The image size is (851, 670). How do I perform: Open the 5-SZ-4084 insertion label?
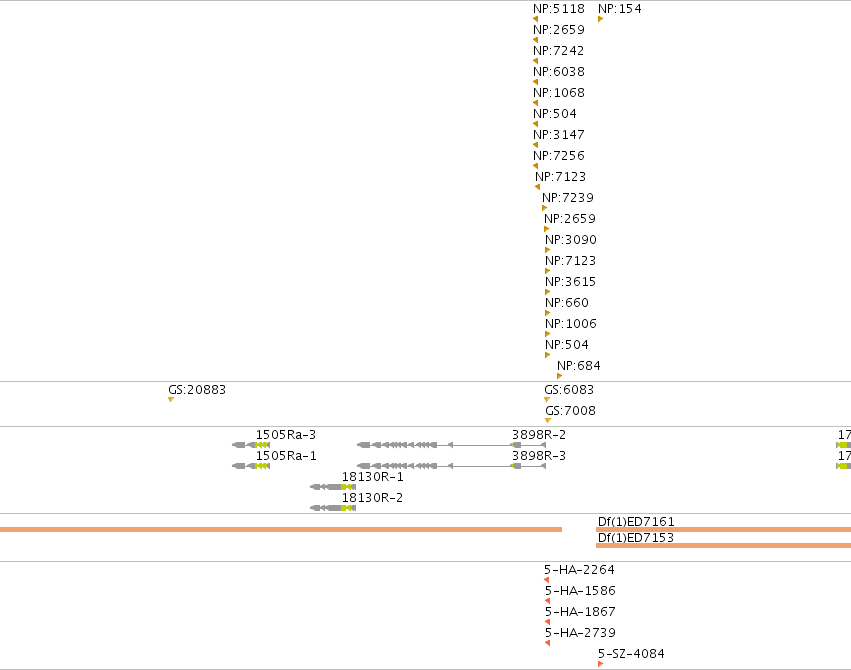point(631,653)
